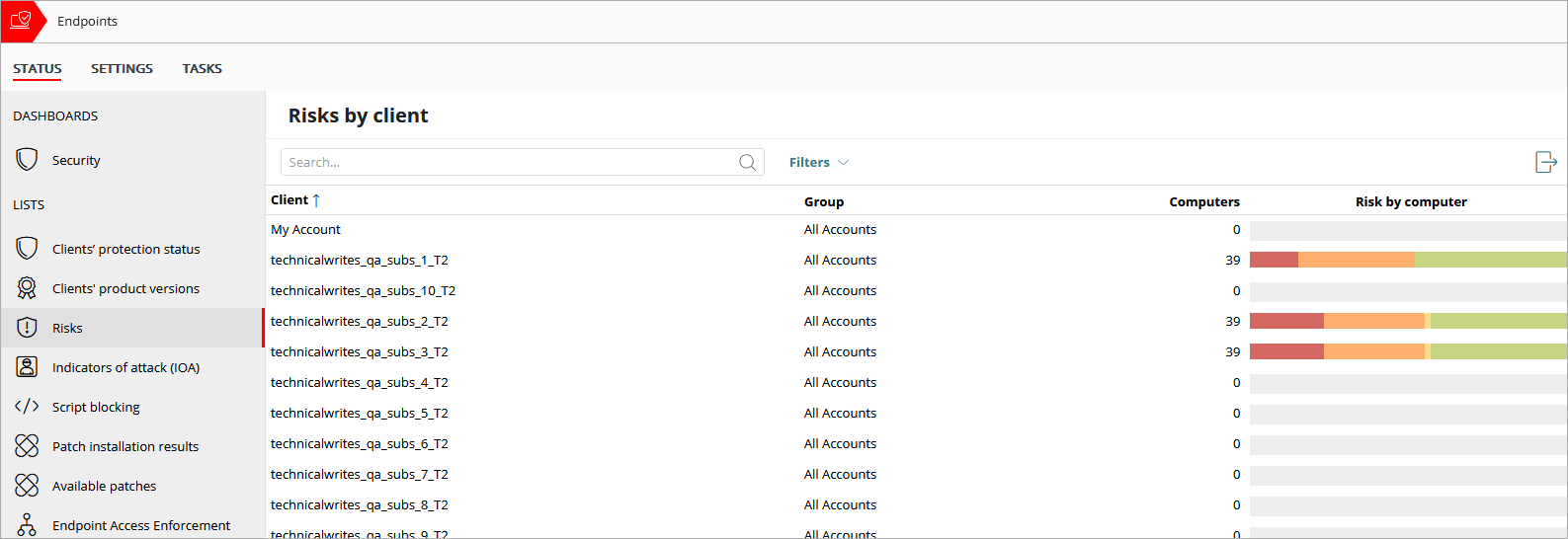Click the Clients' product versions badge icon
Screen dimensions: 1568x539
pos(28,288)
